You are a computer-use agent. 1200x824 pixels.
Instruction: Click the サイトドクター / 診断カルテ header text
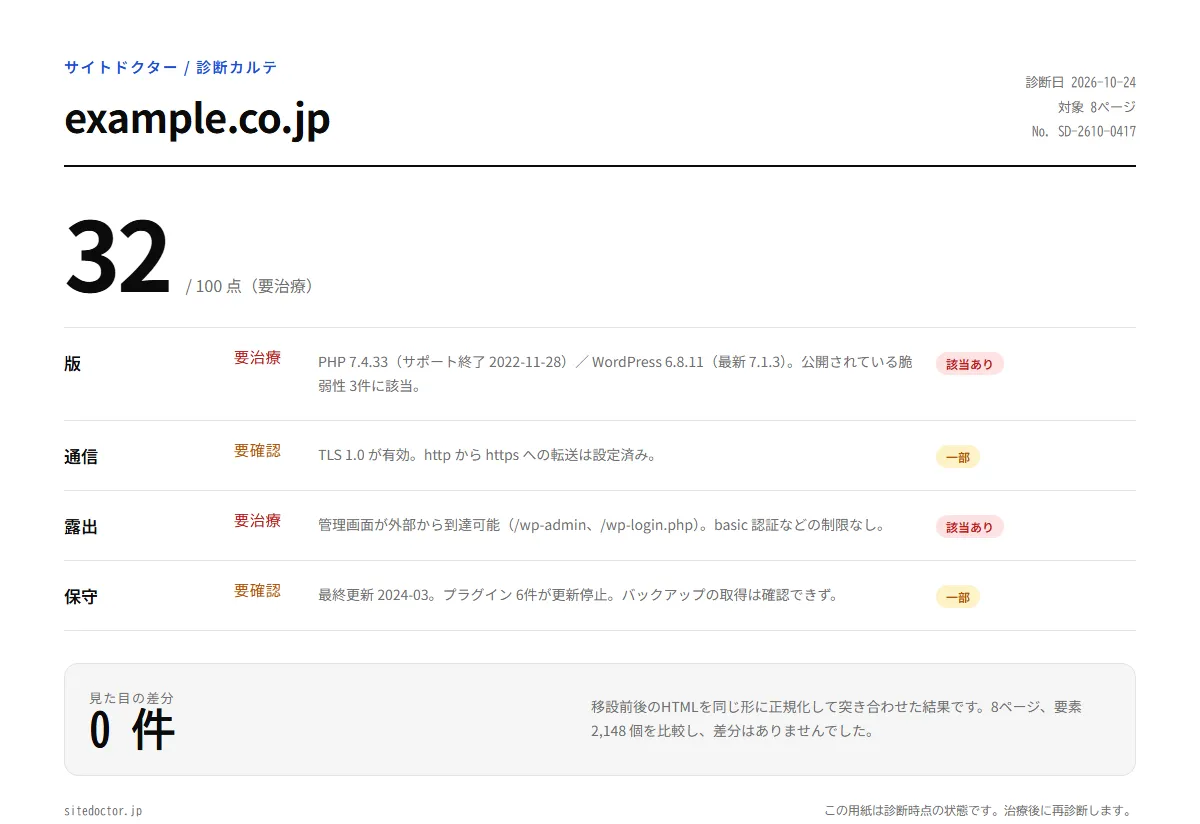click(171, 68)
